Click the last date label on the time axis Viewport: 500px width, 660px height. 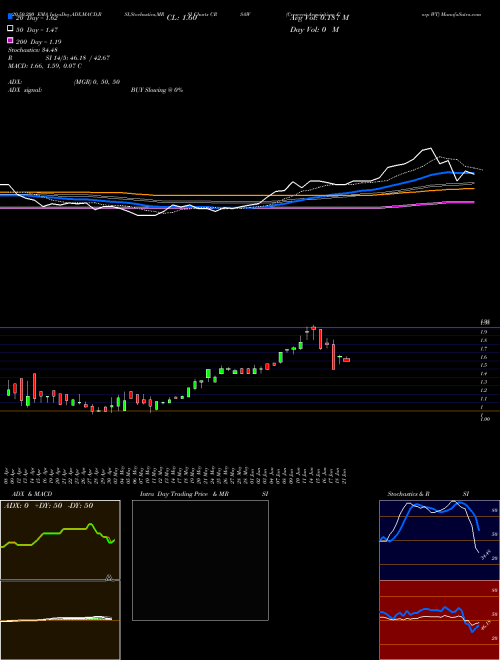pos(344,475)
